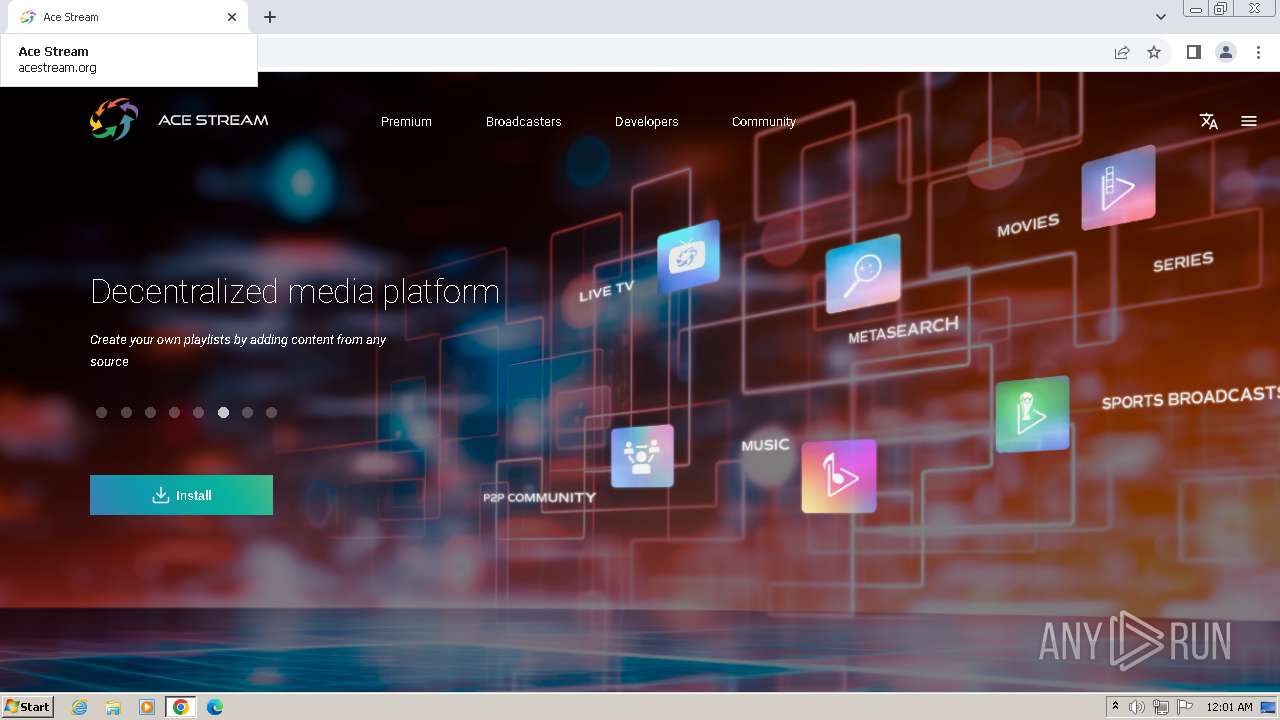The width and height of the screenshot is (1280, 720).
Task: Open the Premium menu item
Action: (x=406, y=121)
